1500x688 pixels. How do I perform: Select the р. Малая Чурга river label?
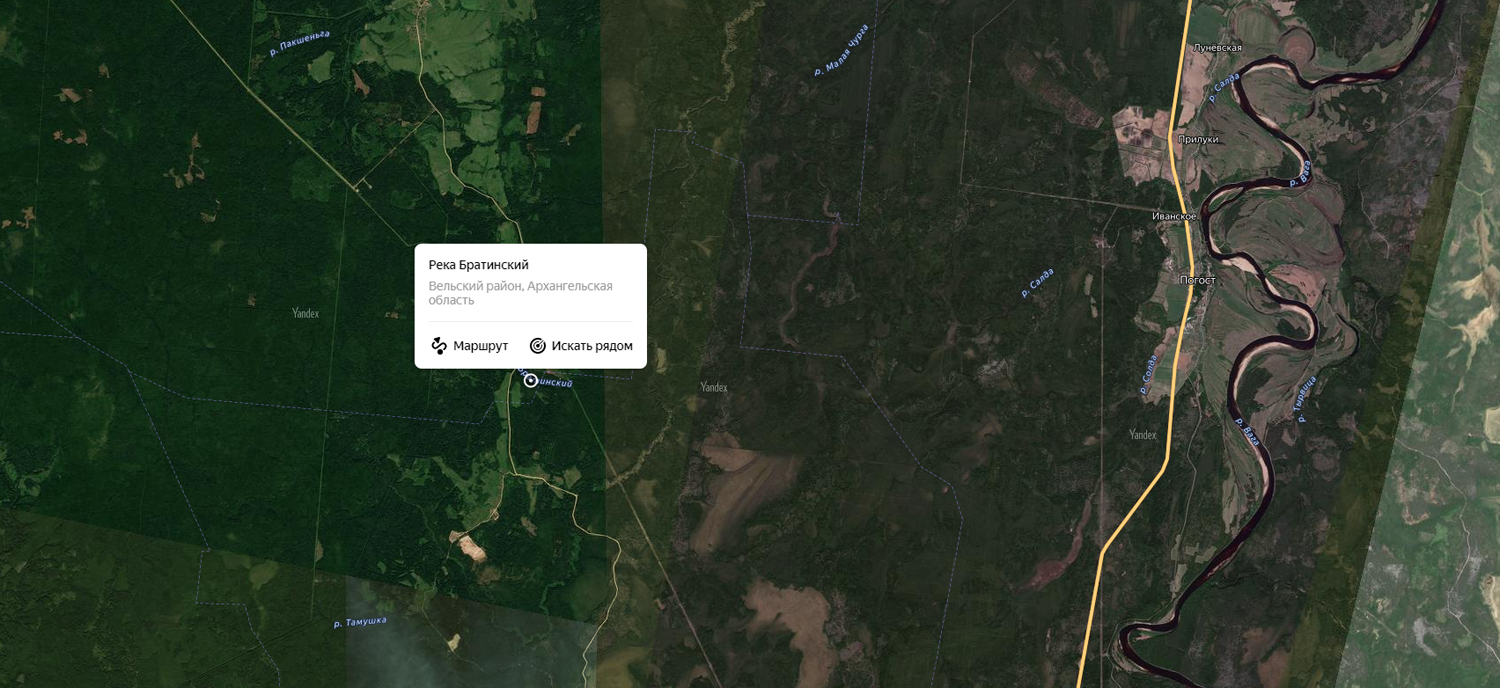(x=841, y=50)
